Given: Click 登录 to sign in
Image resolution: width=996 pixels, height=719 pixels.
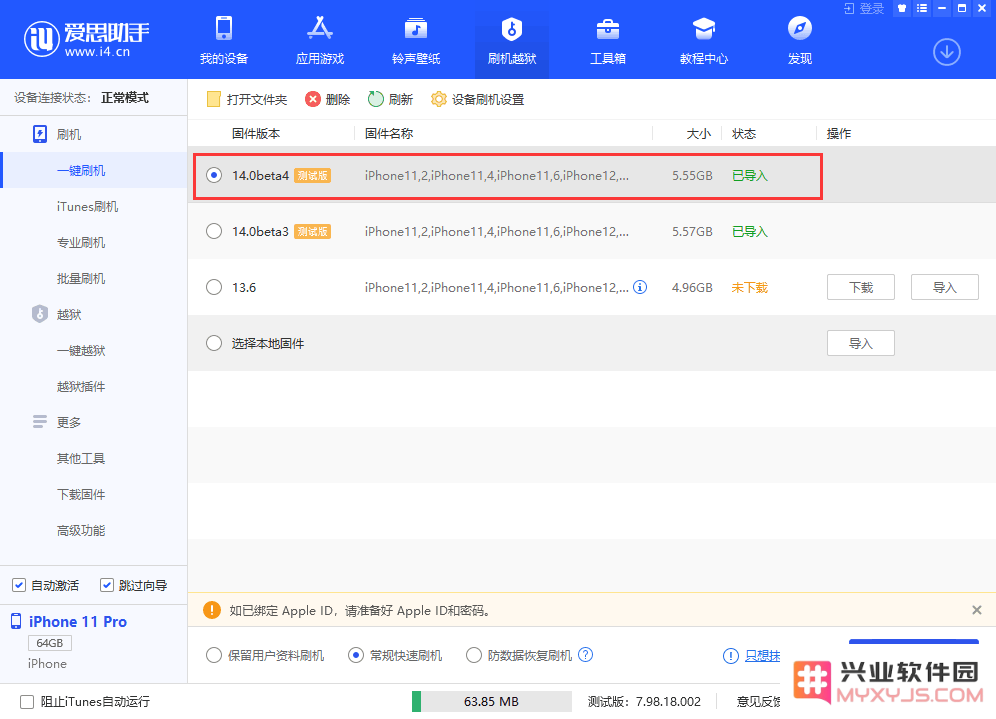Looking at the screenshot, I should 864,8.
